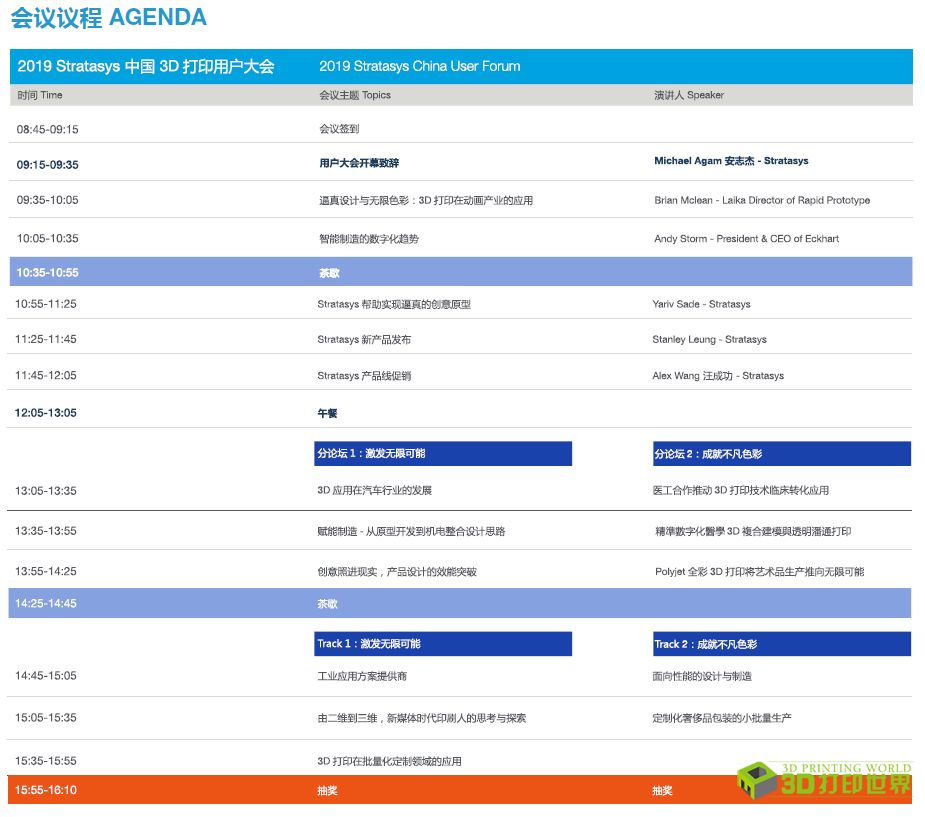Click the 创意照进现实 产品设计 topic
The image size is (925, 817).
(x=397, y=572)
